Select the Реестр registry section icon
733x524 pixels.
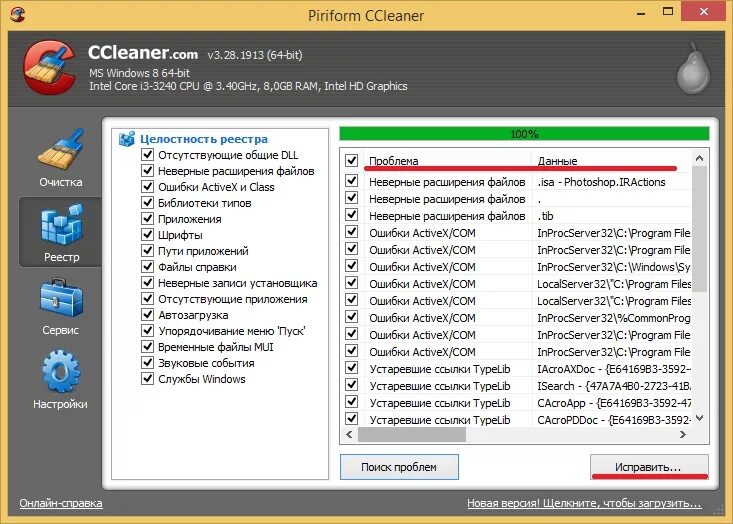tap(62, 224)
